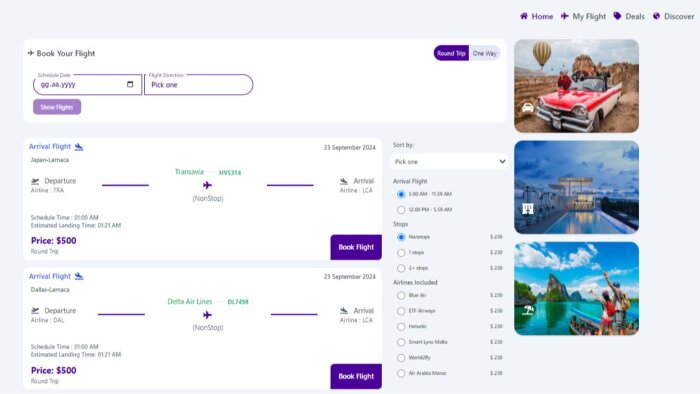700x394 pixels.
Task: Click the Dallas-Larnaca route text
Action: tap(50, 290)
